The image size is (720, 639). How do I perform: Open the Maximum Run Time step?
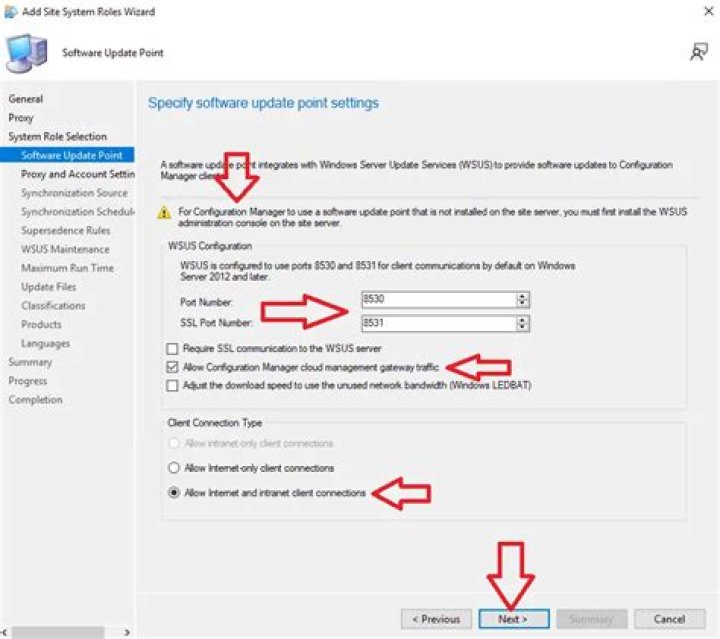[68, 268]
